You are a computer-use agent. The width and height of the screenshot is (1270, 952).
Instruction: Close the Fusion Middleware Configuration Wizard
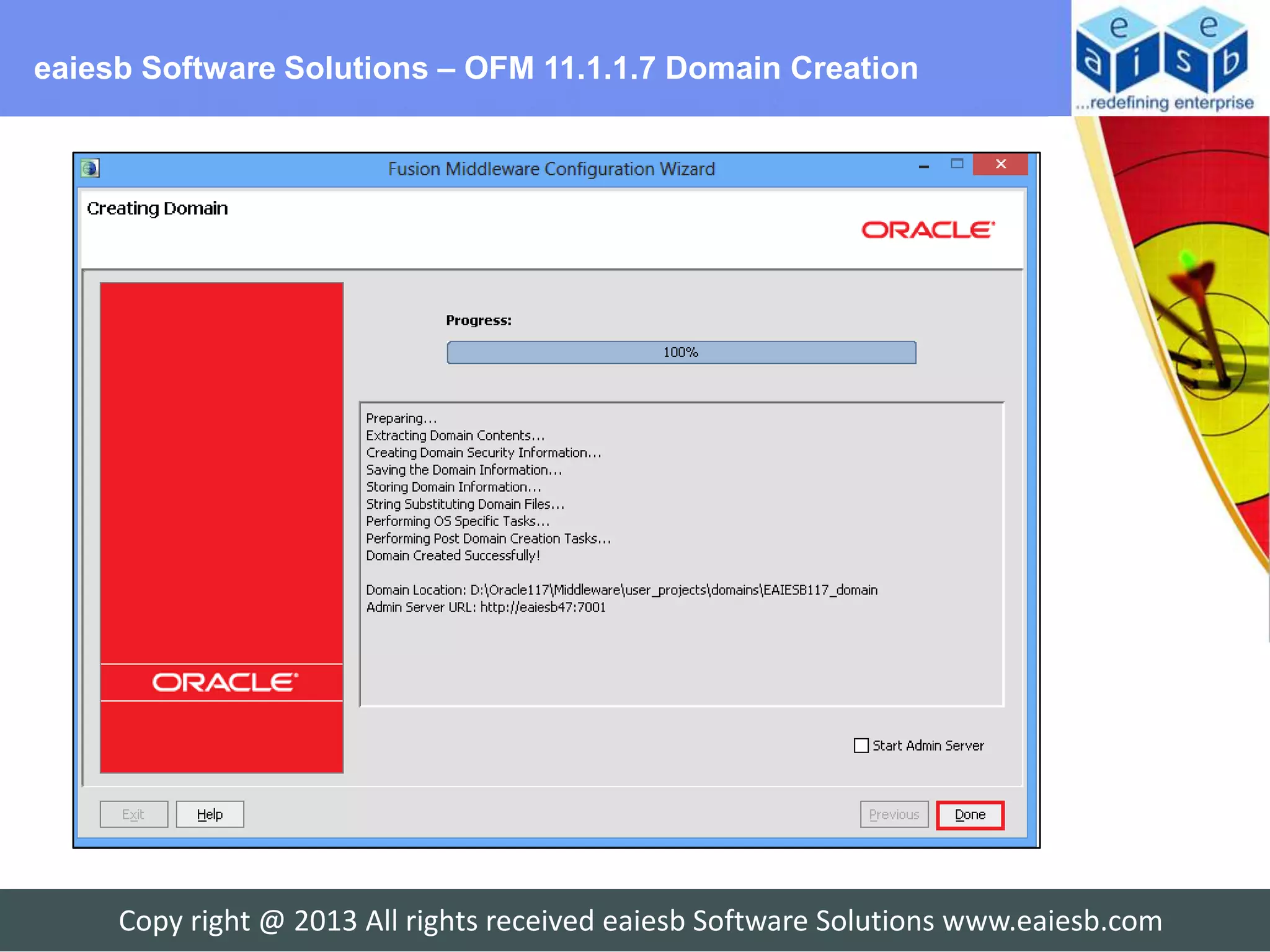pos(1000,164)
